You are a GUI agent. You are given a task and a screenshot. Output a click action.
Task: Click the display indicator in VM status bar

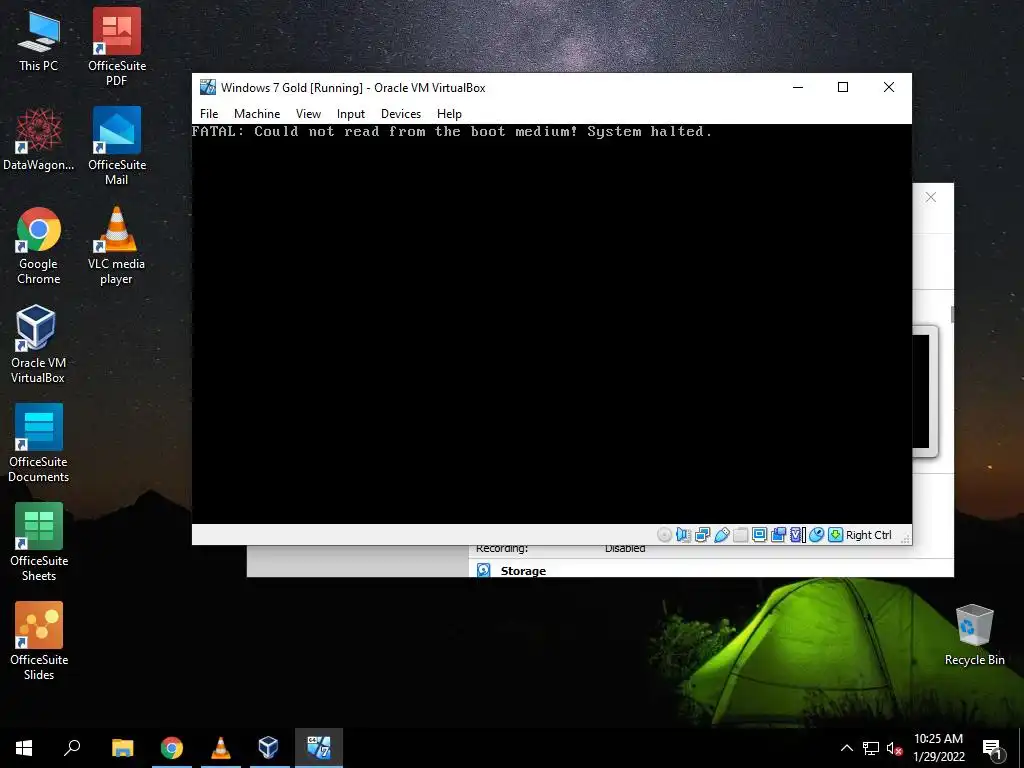759,536
